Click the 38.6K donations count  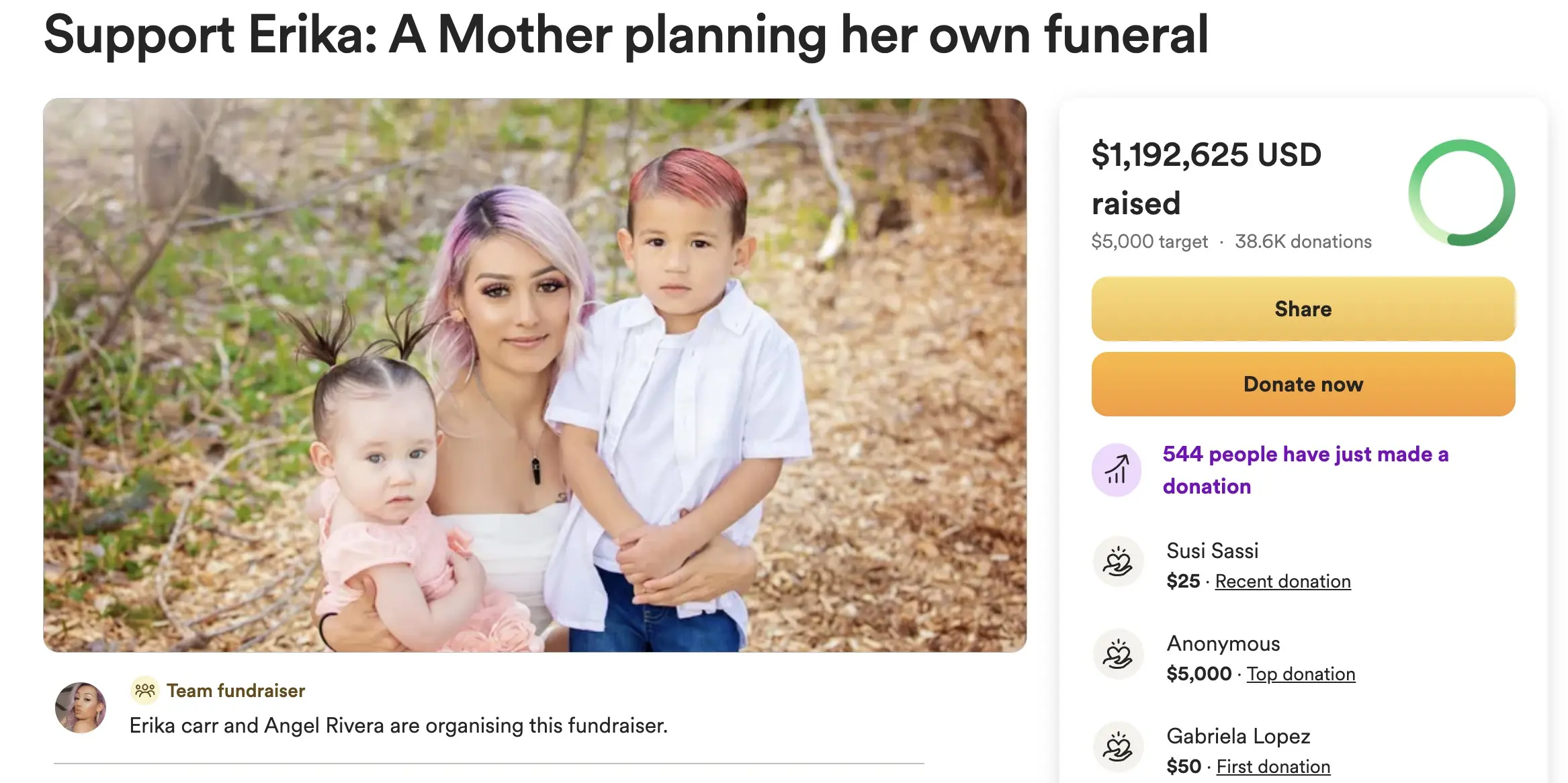(x=1303, y=242)
